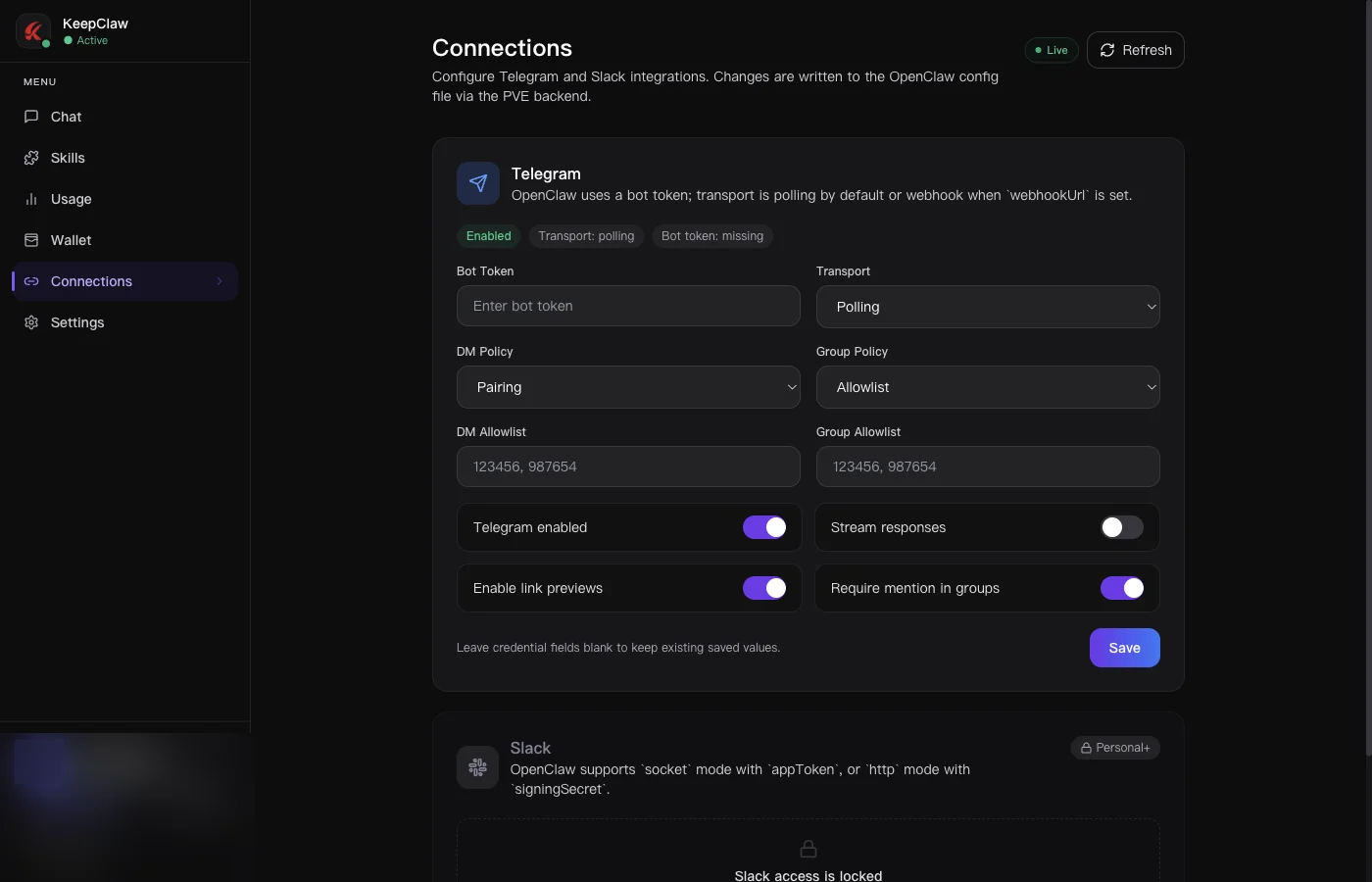Open the DM Policy dropdown
The image size is (1372, 882).
tap(628, 387)
